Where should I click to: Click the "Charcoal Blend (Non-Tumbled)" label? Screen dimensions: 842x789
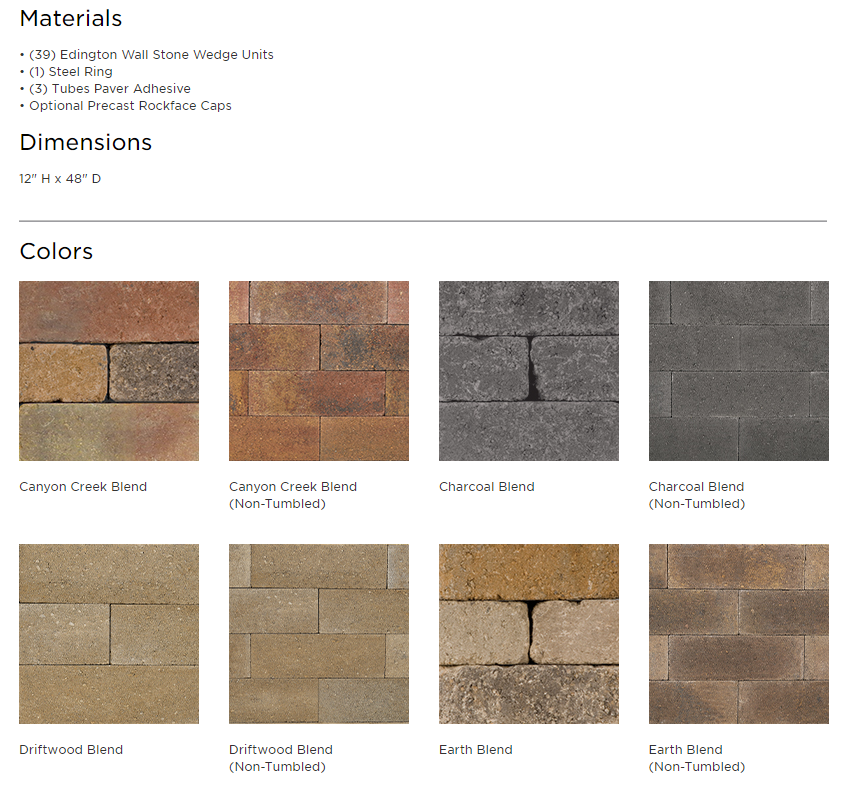point(697,495)
